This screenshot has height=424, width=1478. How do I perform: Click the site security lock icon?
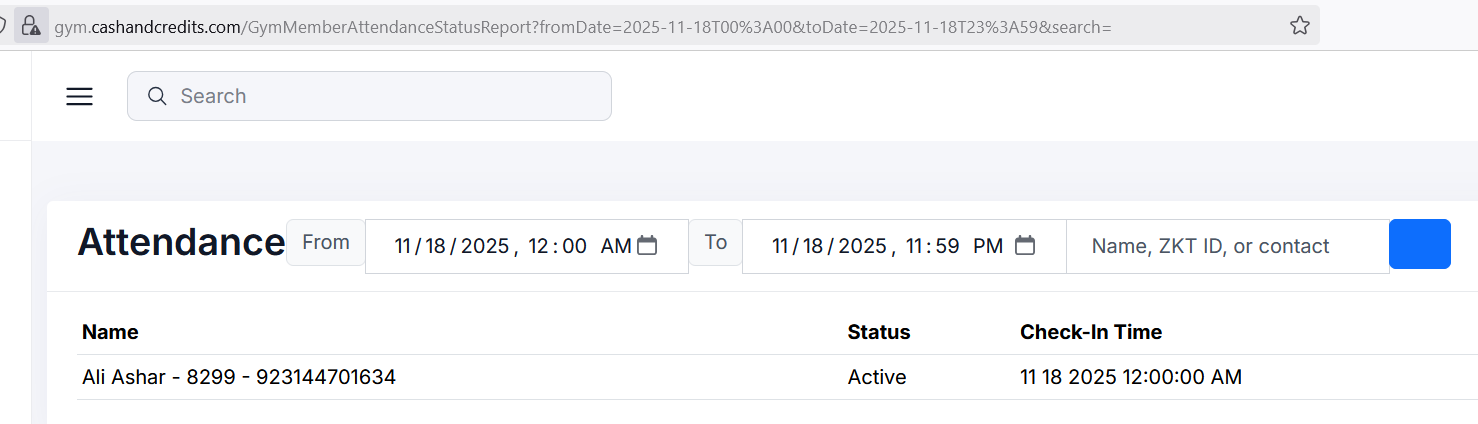point(31,26)
